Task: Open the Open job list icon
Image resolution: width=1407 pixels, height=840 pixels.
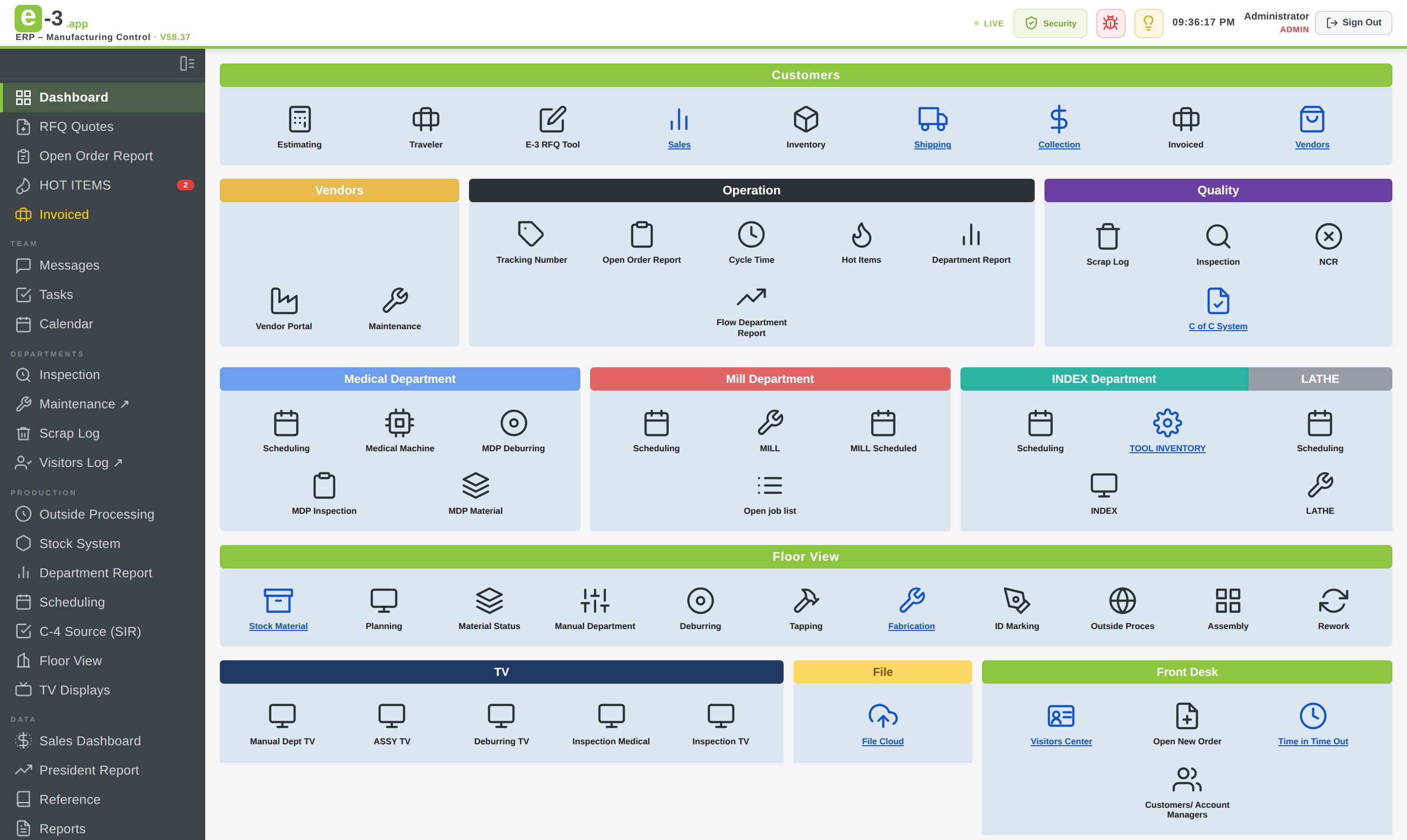Action: pyautogui.click(x=769, y=485)
